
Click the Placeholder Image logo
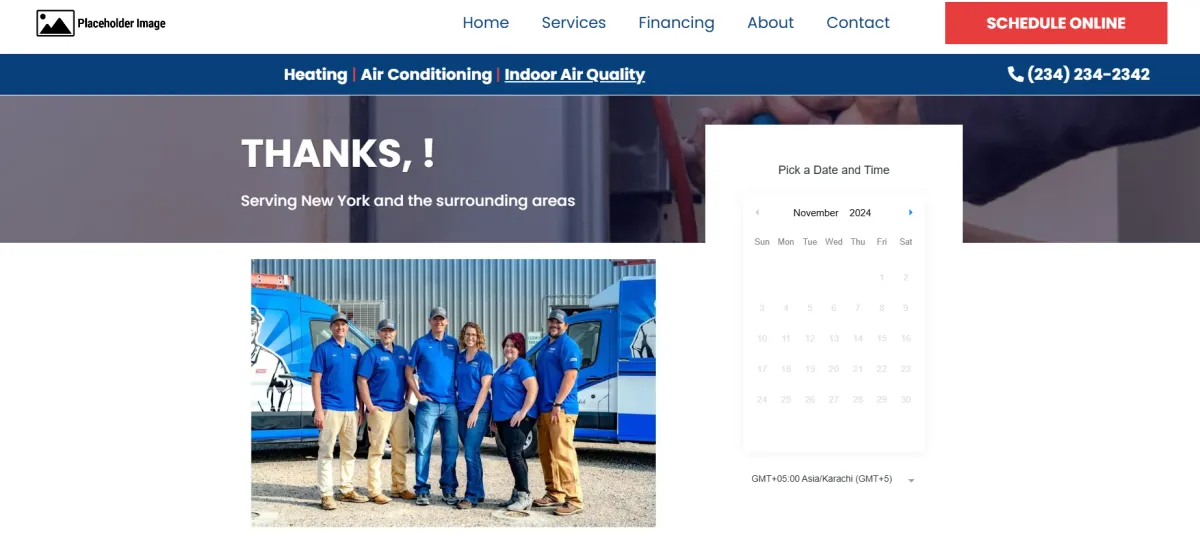pos(101,23)
